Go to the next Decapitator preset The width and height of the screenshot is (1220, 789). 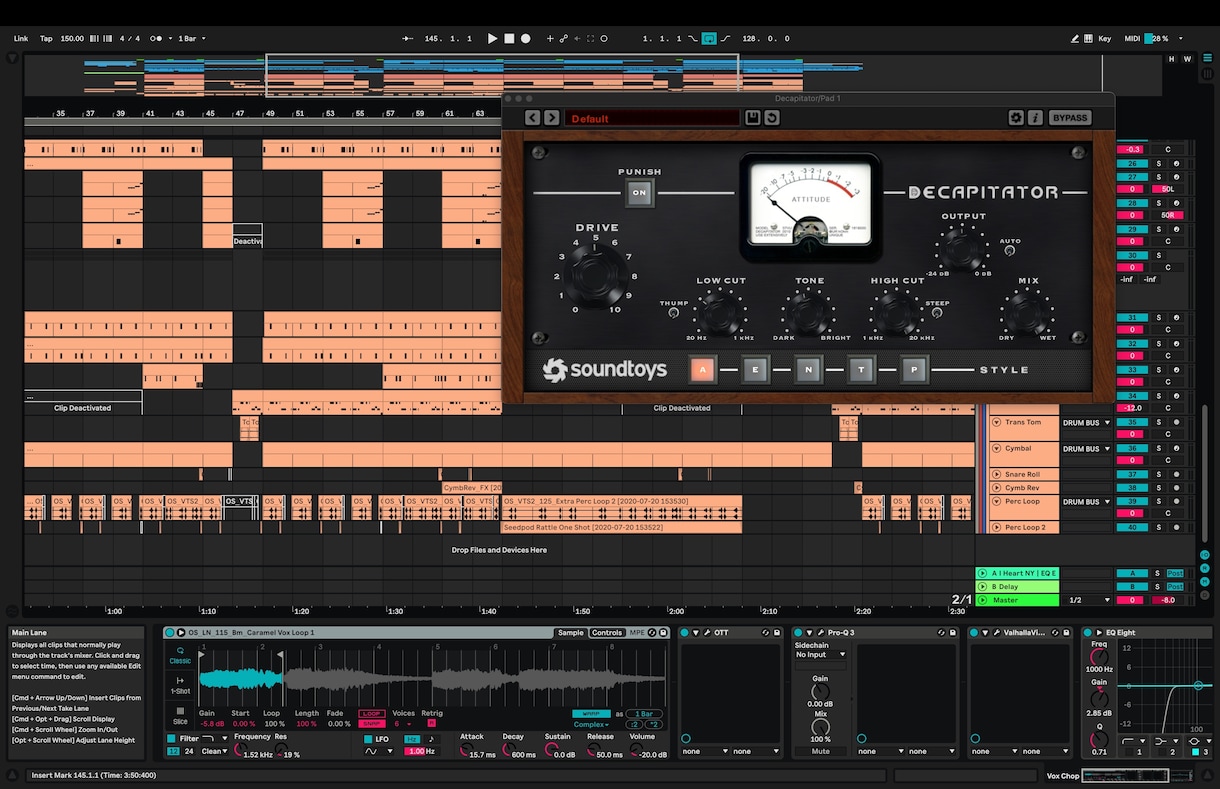[x=550, y=118]
